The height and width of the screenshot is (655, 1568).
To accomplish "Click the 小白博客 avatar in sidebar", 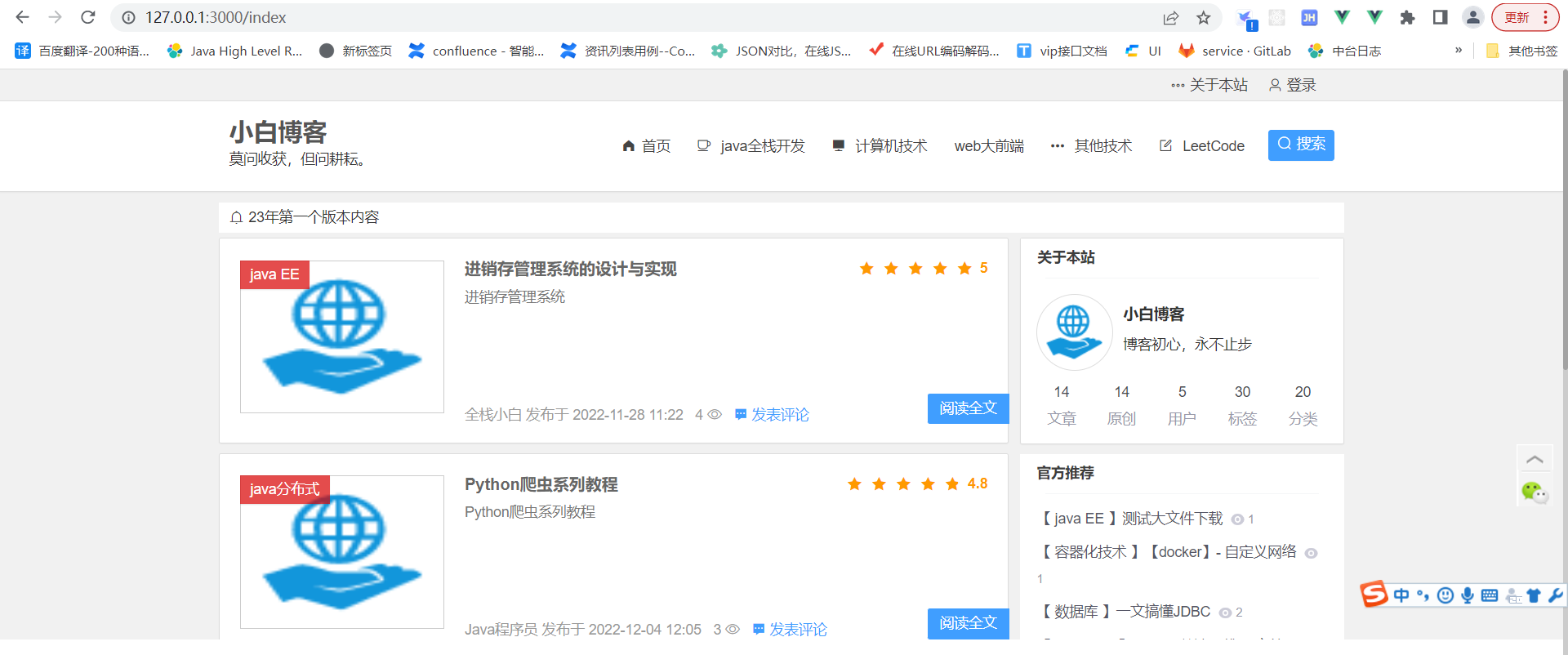I will coord(1074,332).
